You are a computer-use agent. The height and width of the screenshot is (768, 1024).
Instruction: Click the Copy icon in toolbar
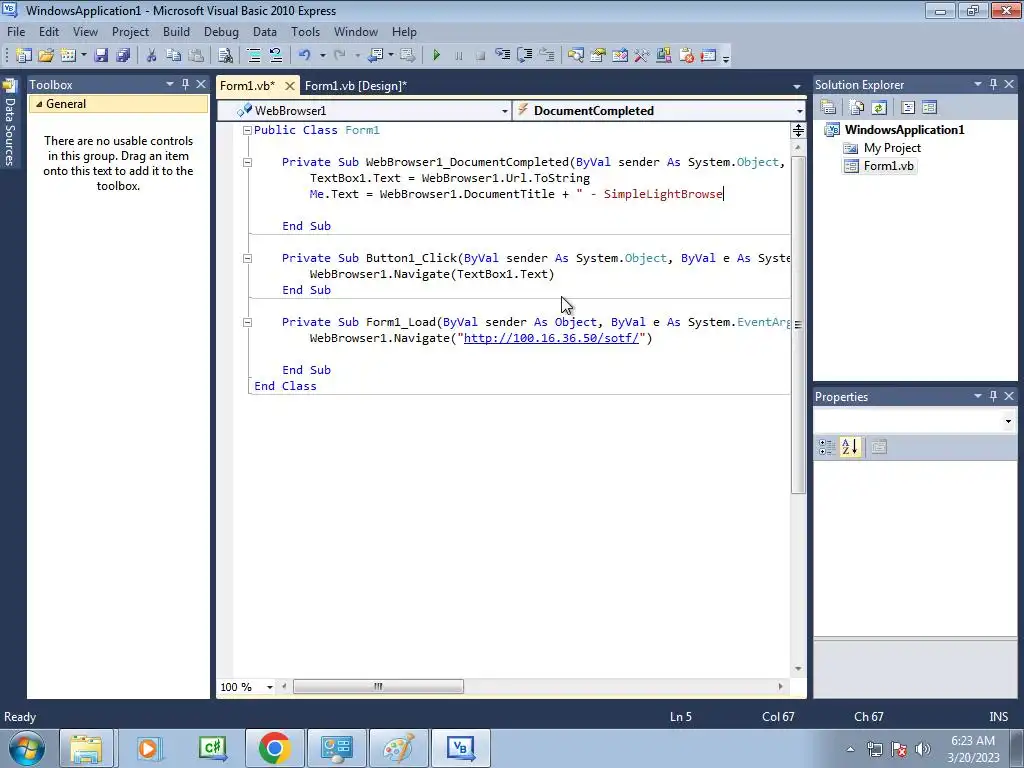(173, 56)
